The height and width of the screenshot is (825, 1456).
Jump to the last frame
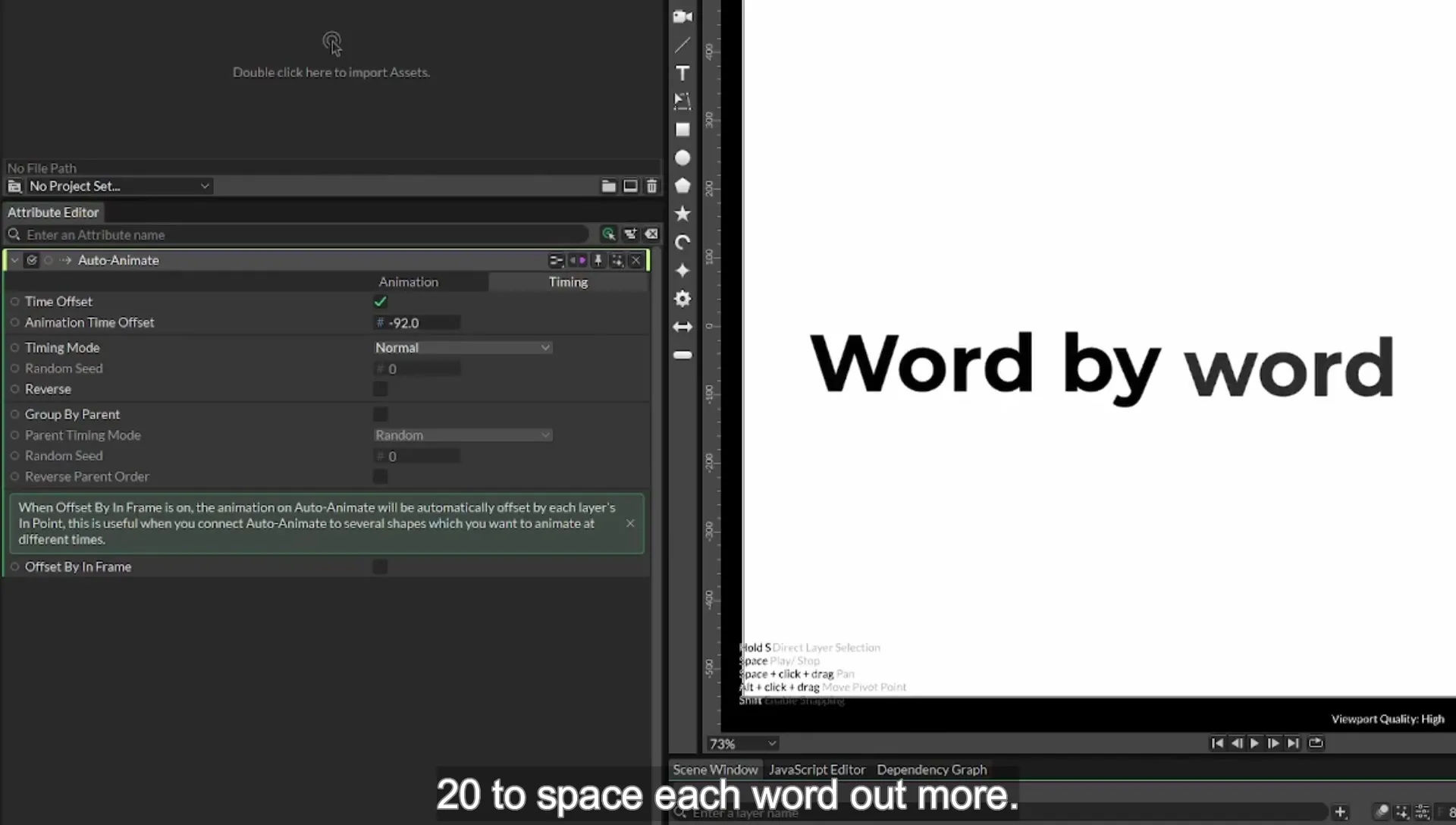[x=1293, y=743]
